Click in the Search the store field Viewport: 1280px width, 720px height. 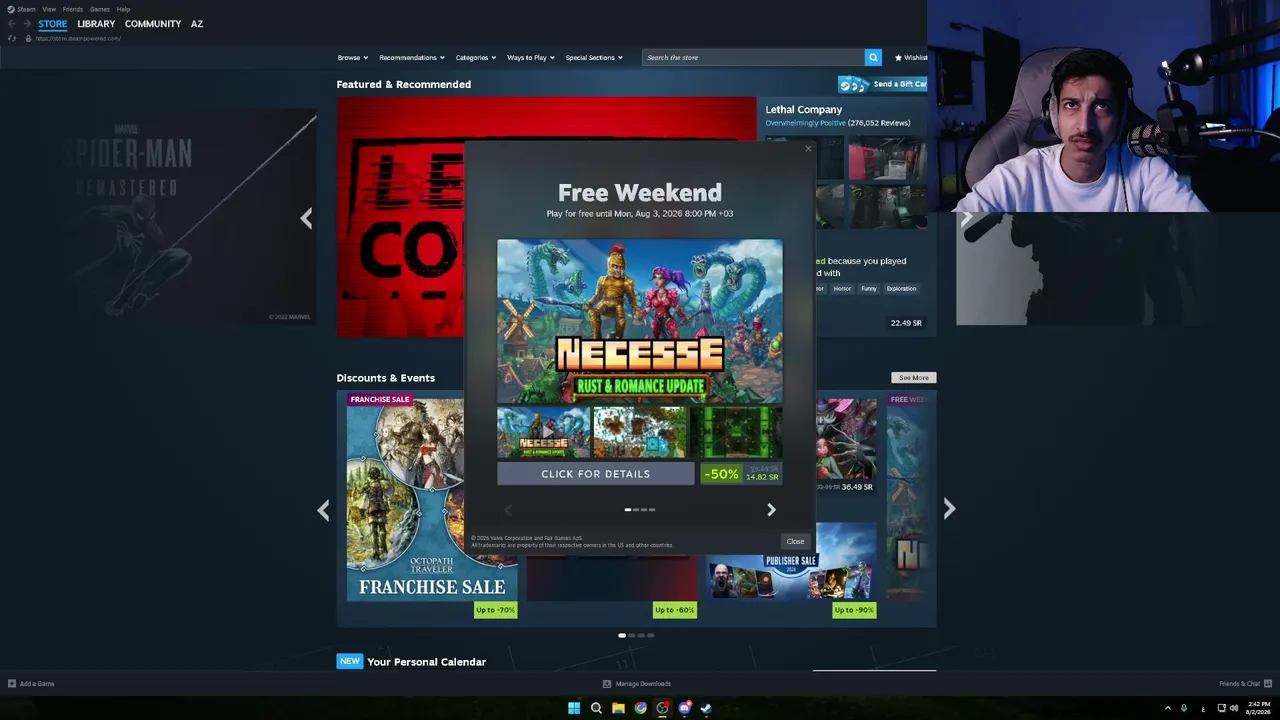pos(753,57)
